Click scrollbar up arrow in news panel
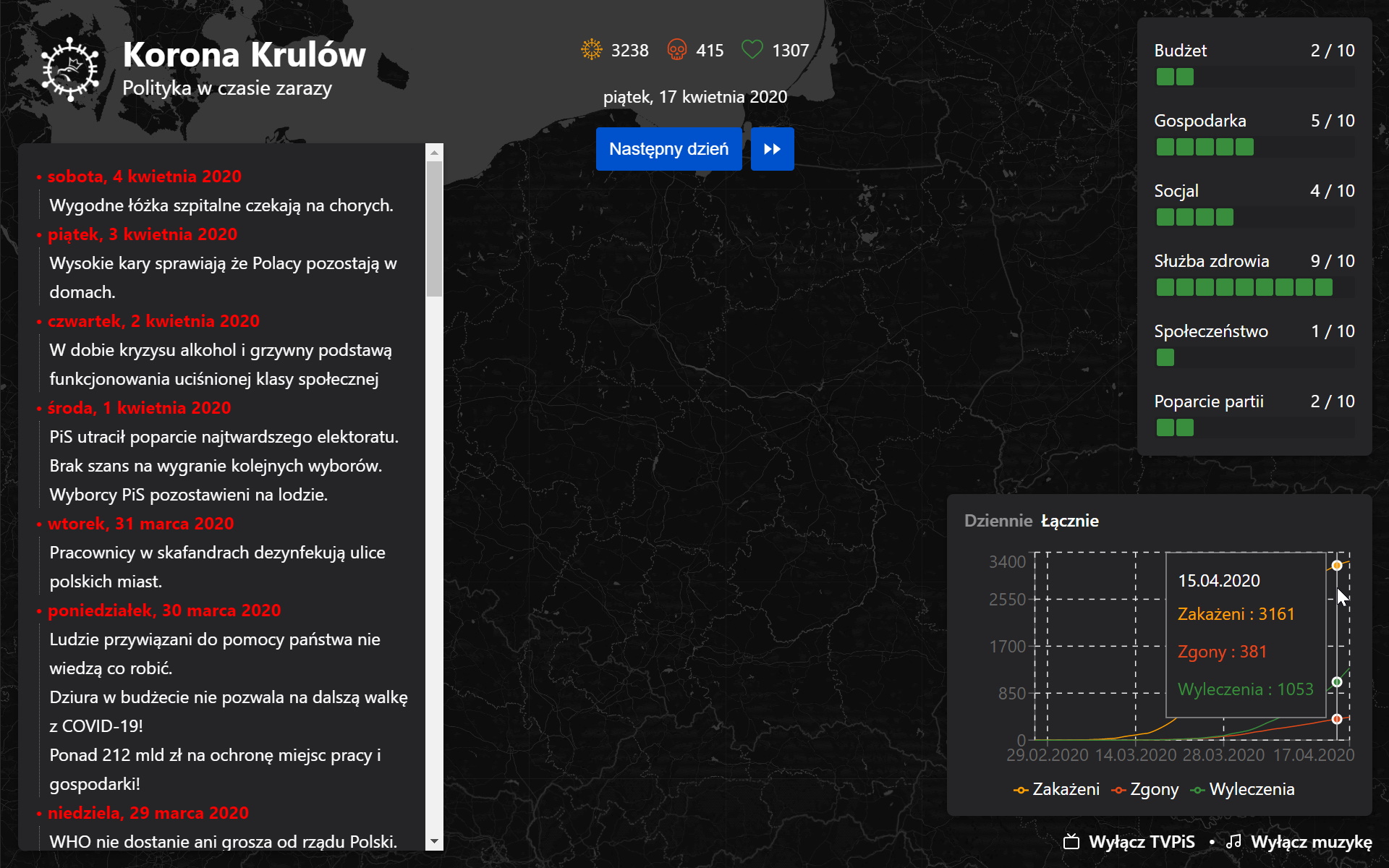Screen dimensions: 1389x868 pyautogui.click(x=434, y=152)
